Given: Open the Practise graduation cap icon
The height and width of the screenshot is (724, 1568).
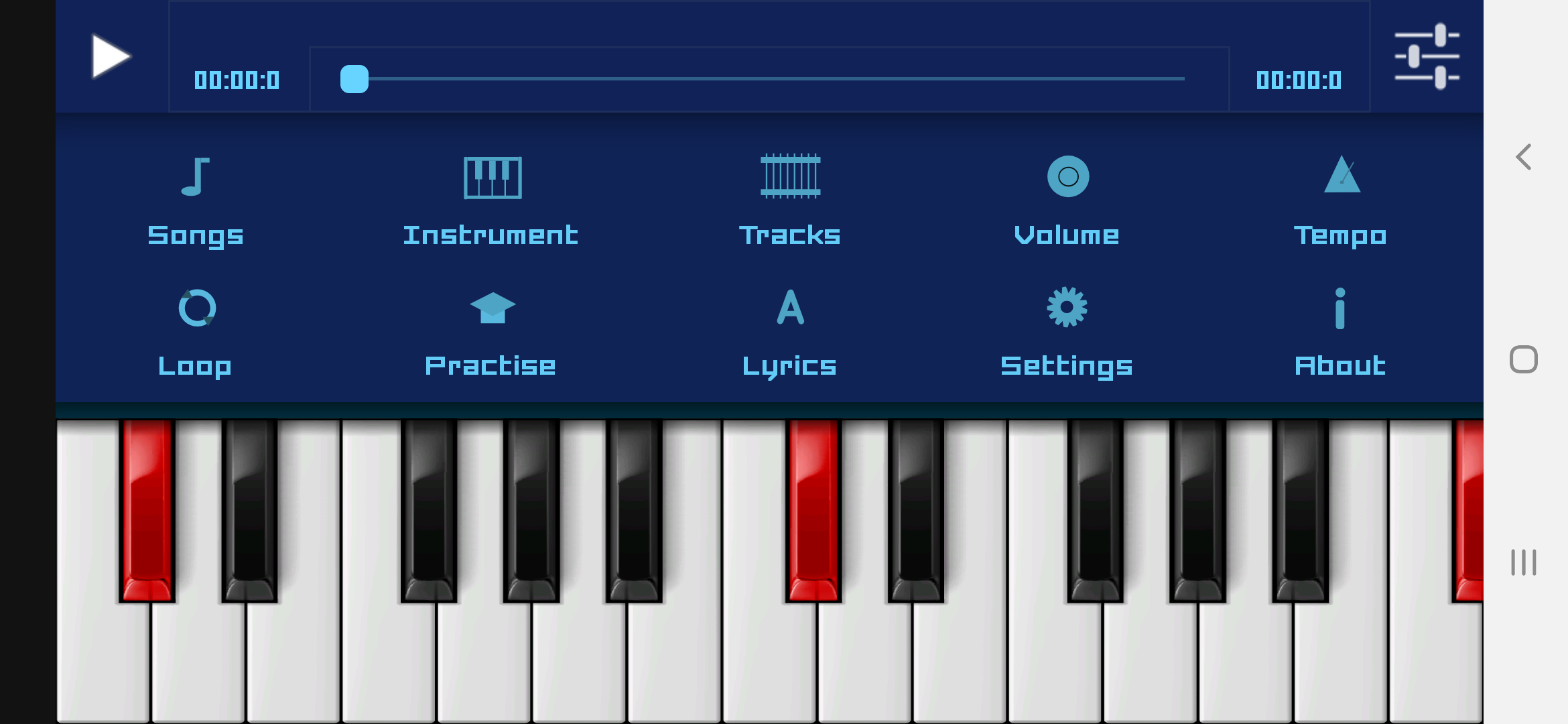Looking at the screenshot, I should pos(493,308).
